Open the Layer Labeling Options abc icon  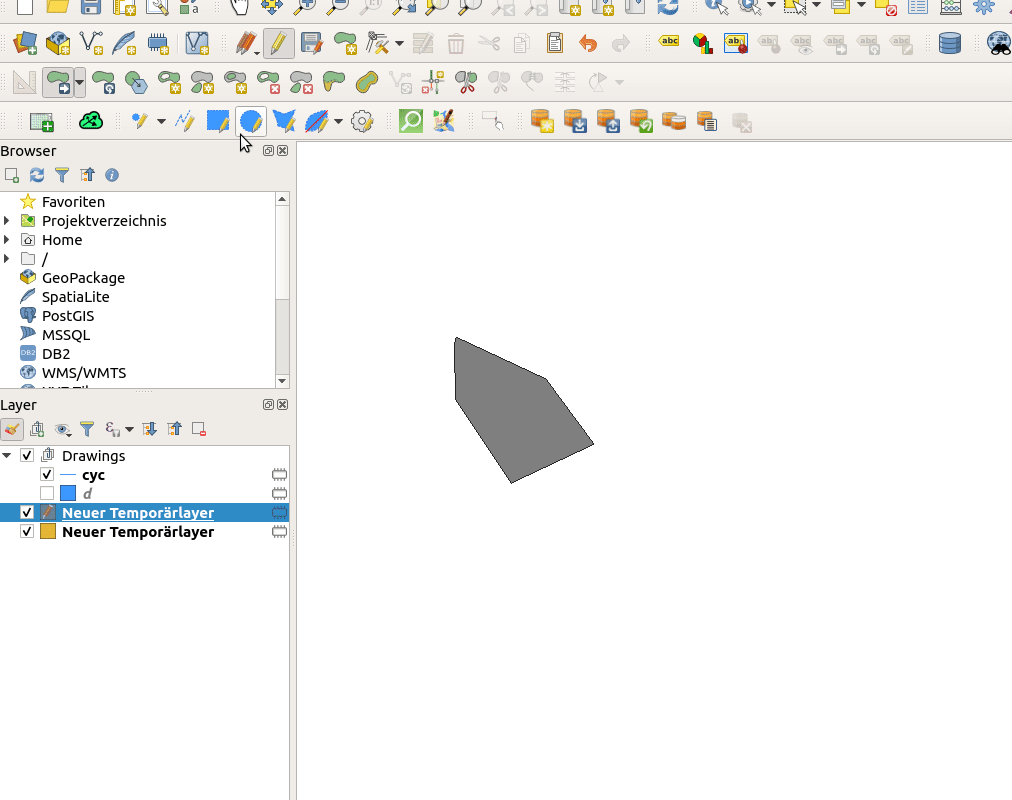click(669, 44)
